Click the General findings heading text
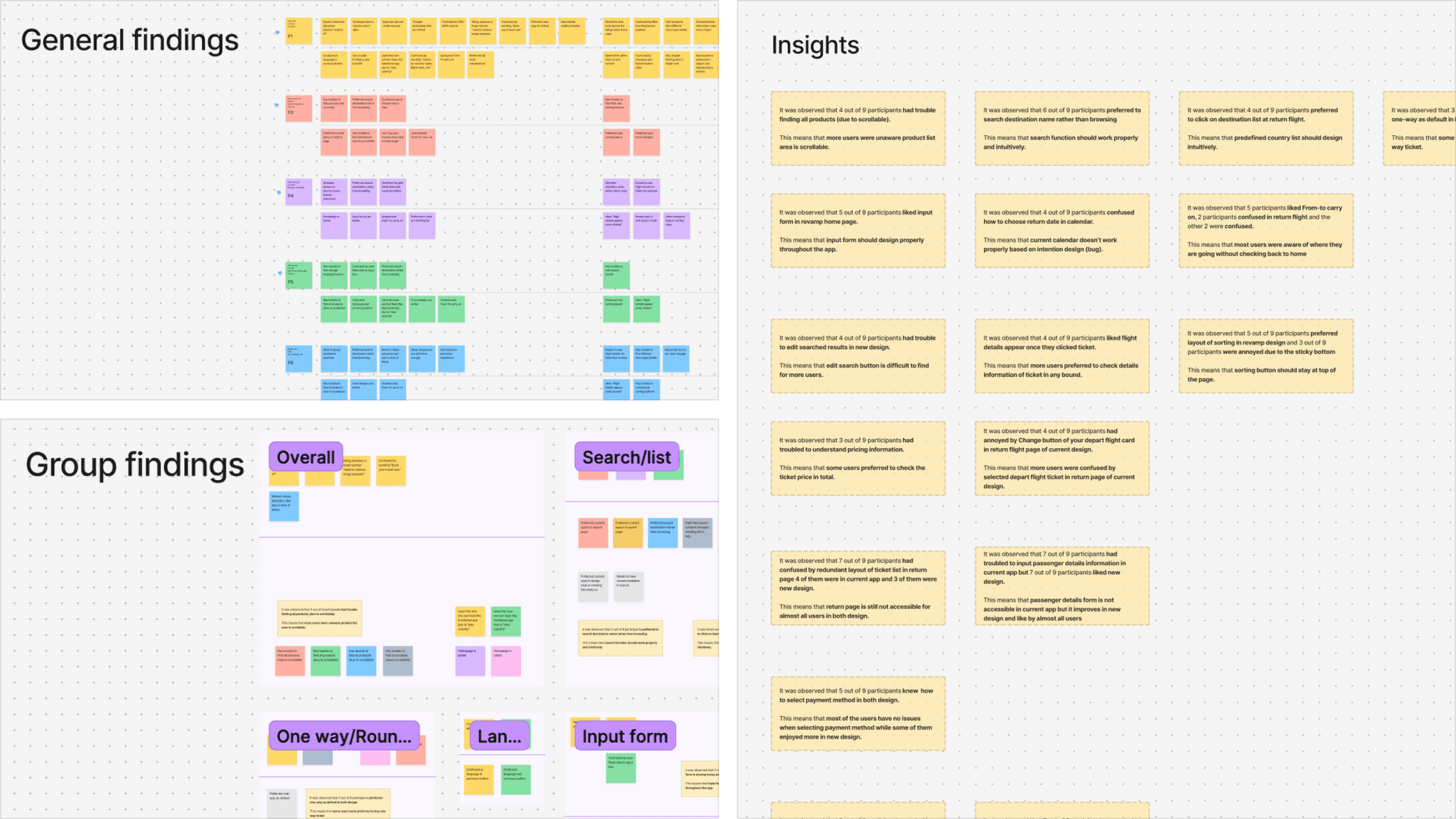The height and width of the screenshot is (819, 1456). [x=130, y=41]
